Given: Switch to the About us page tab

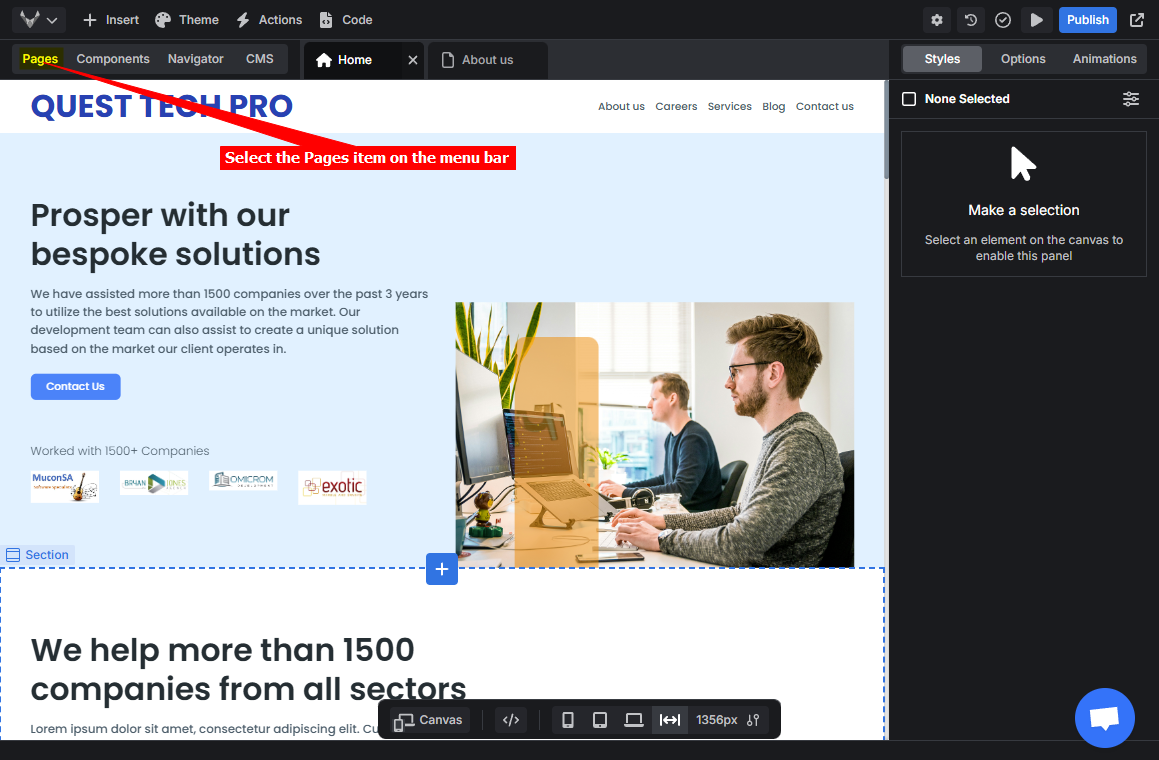Looking at the screenshot, I should coord(488,60).
